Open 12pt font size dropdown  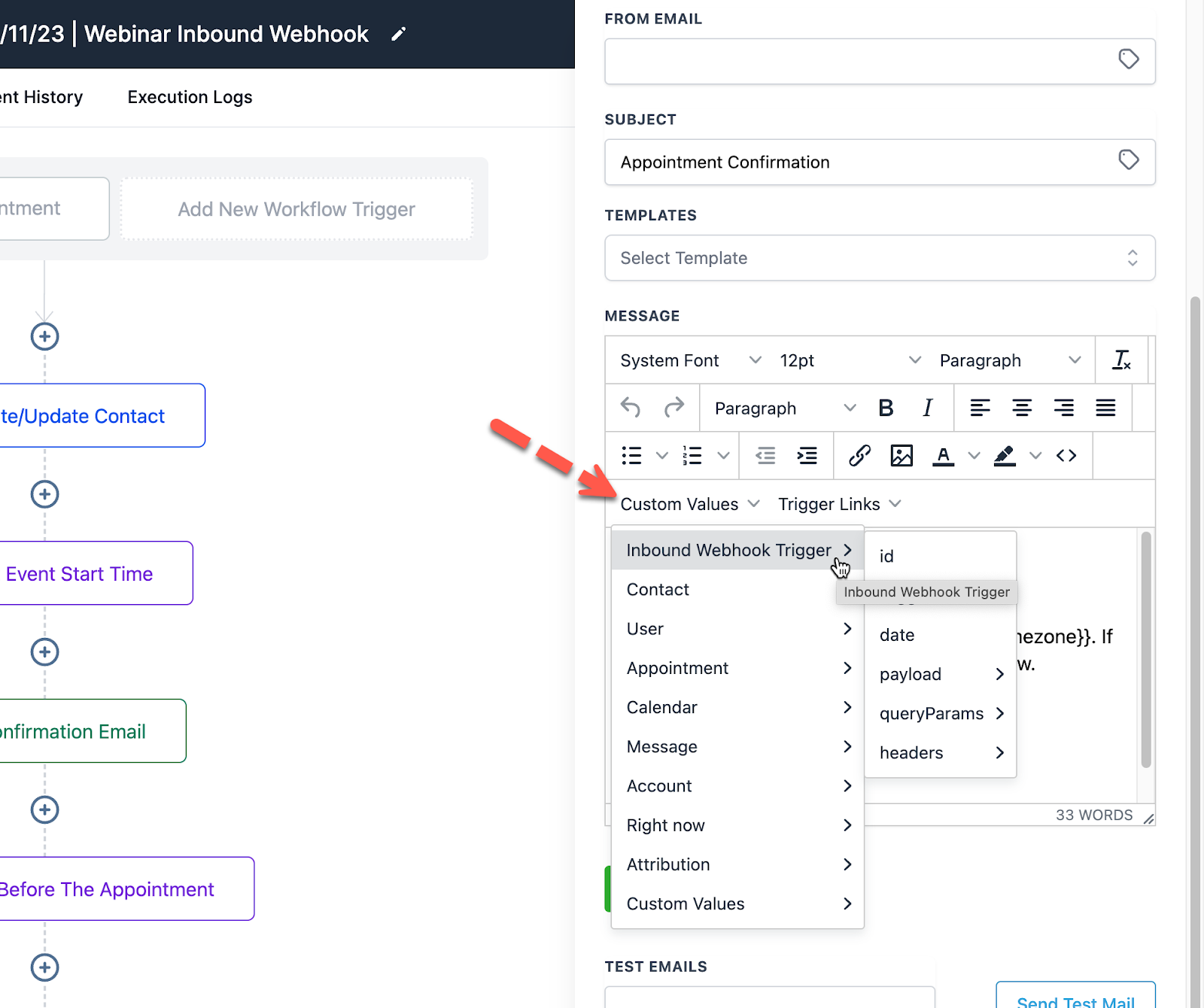click(x=850, y=360)
